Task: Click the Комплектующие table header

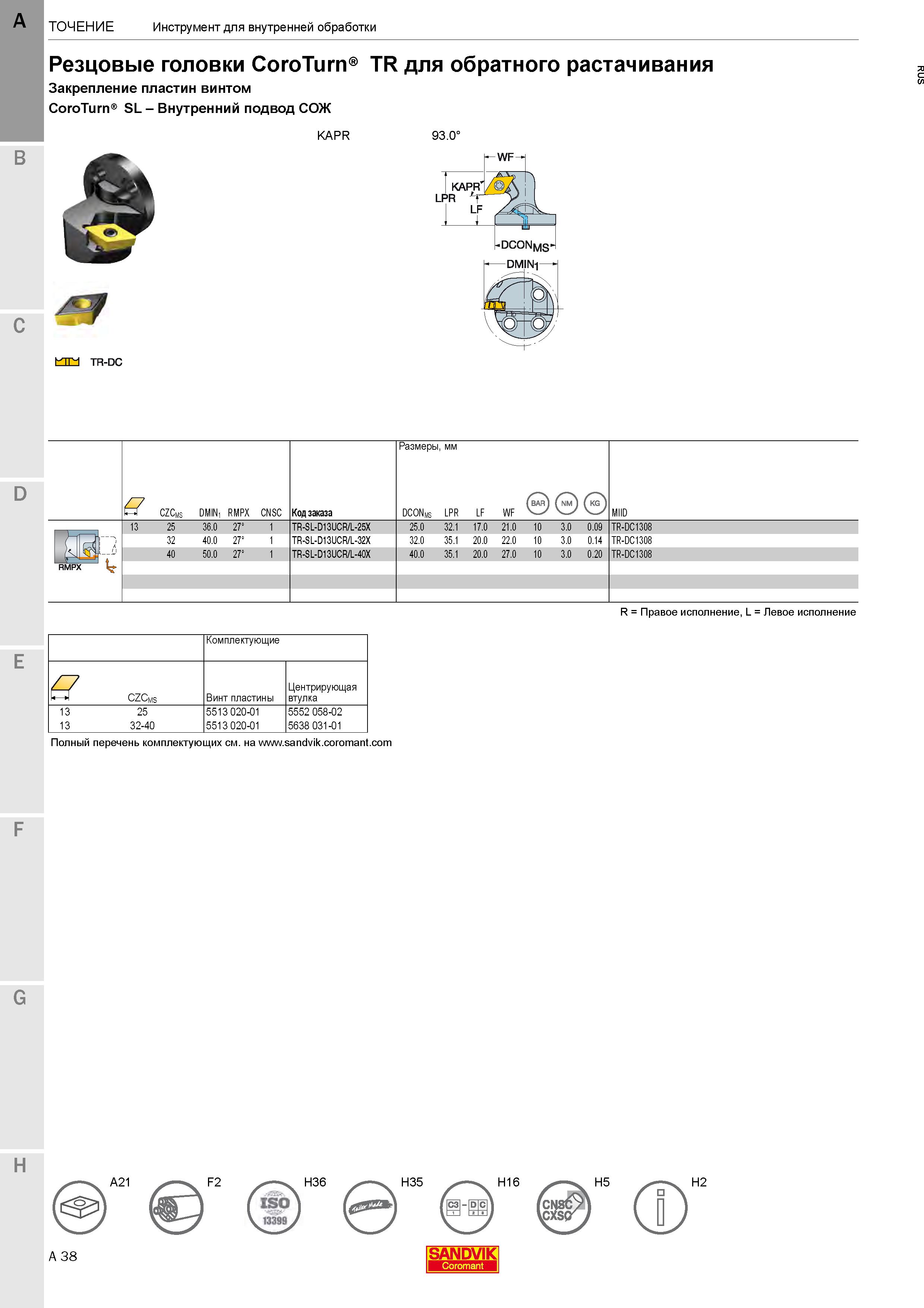Action: pos(243,640)
